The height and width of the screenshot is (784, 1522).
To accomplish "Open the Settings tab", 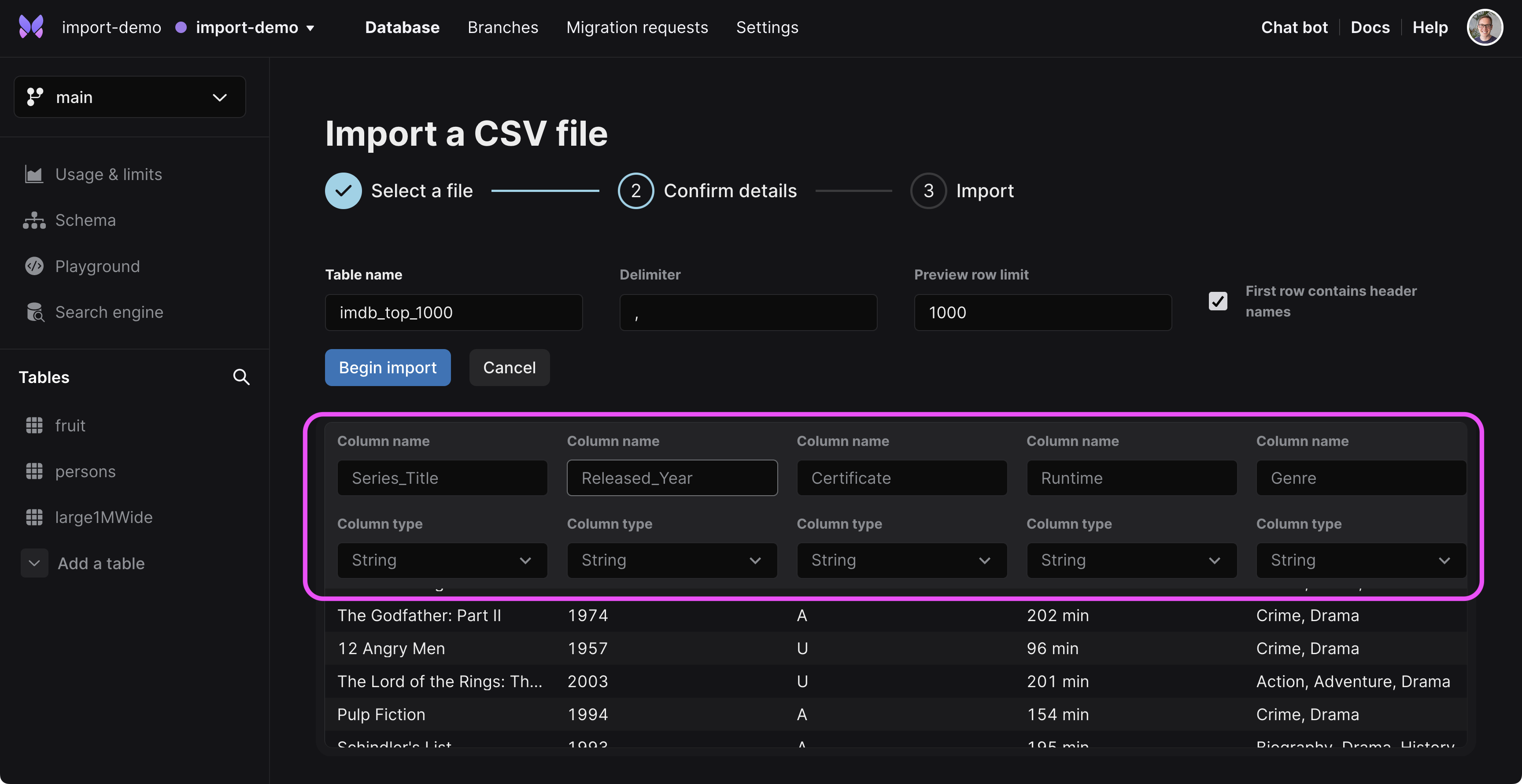I will (767, 27).
